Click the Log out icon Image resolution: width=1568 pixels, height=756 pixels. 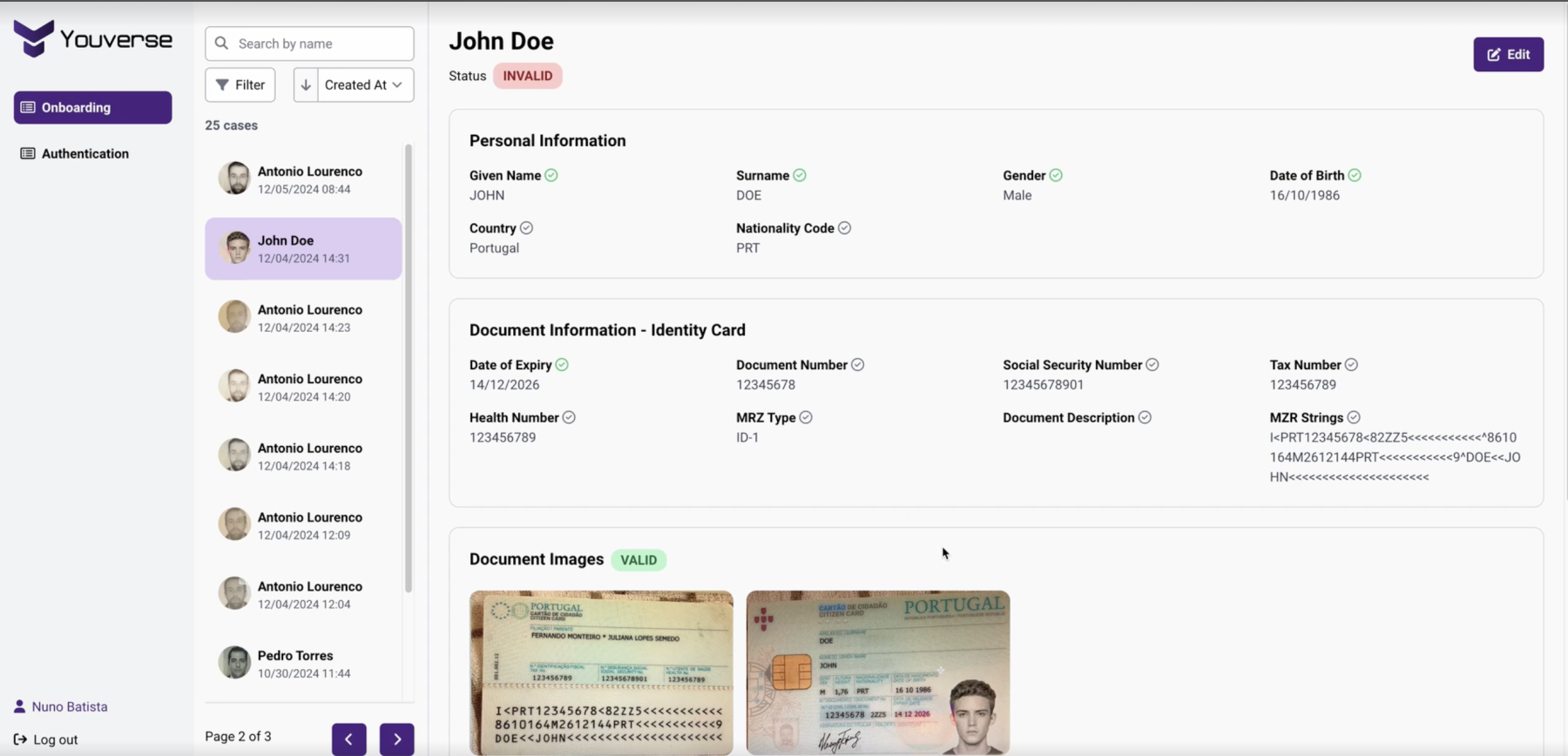click(x=20, y=739)
